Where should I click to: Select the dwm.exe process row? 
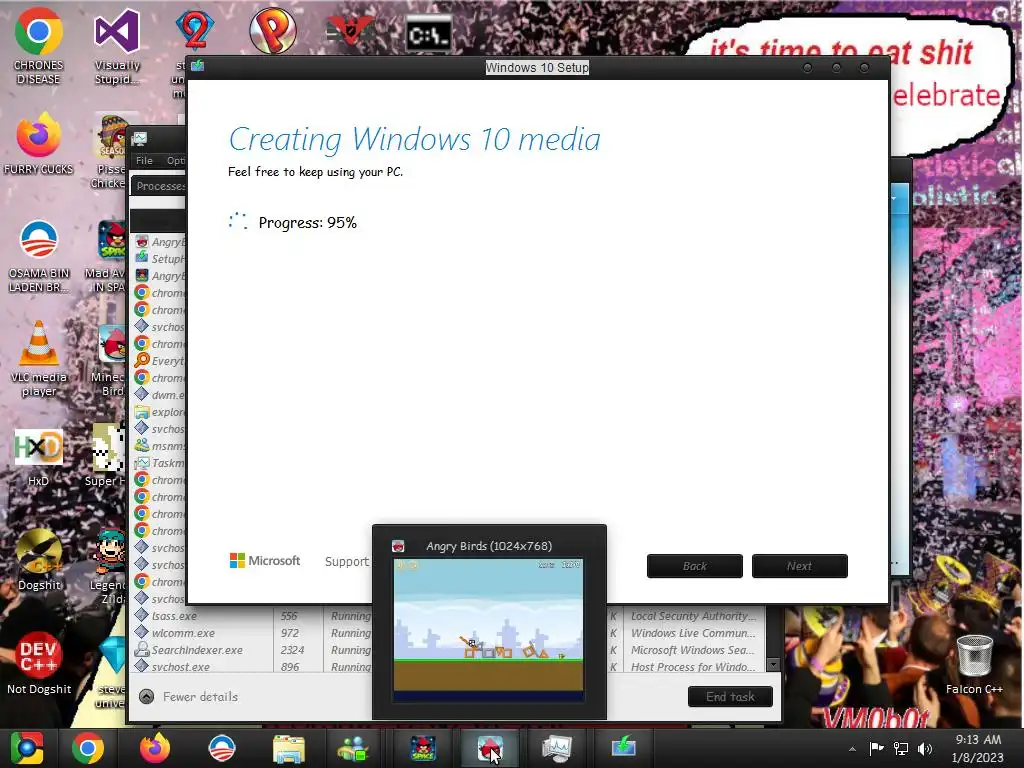coord(159,395)
